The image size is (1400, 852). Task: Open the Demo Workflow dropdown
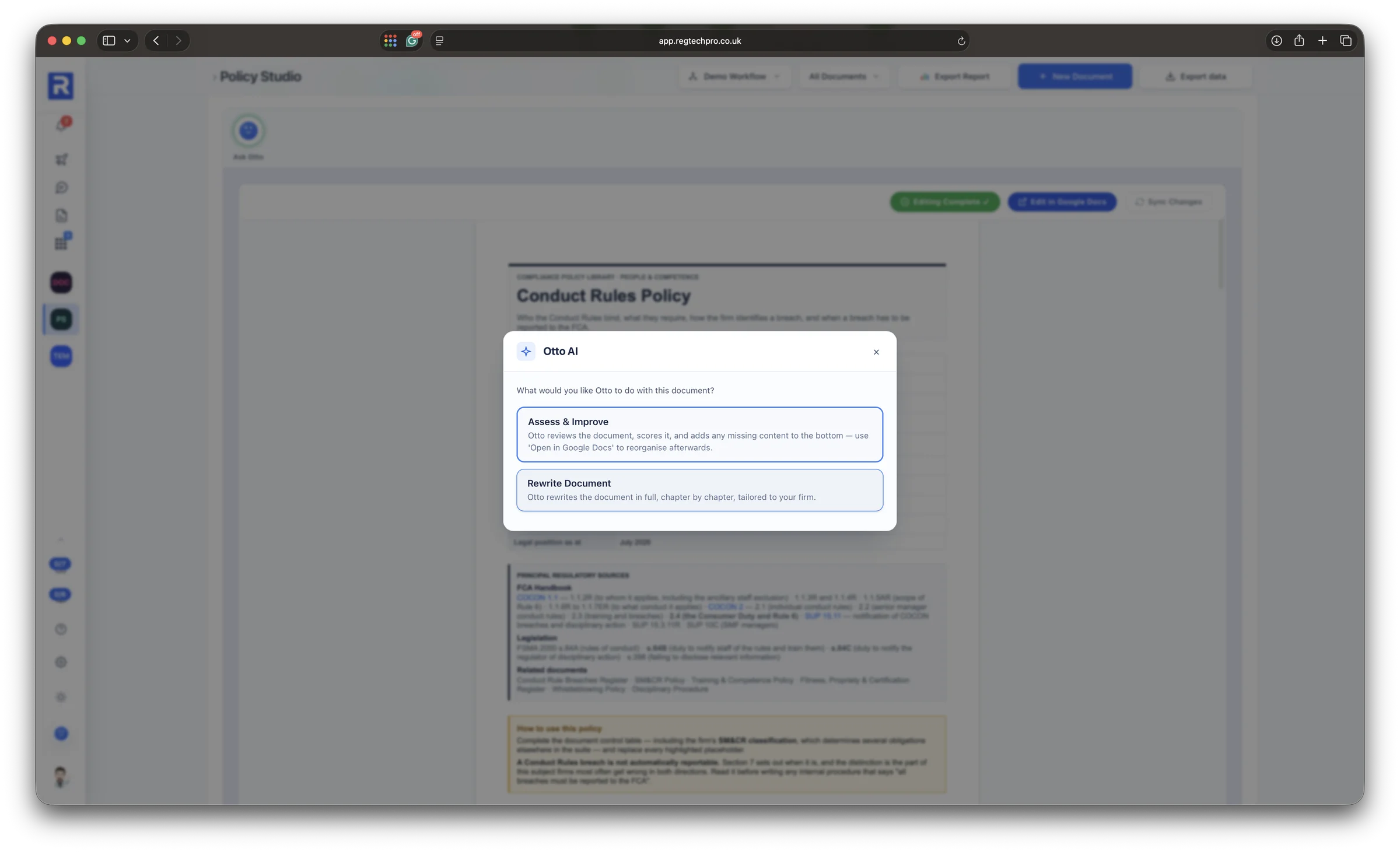(734, 76)
